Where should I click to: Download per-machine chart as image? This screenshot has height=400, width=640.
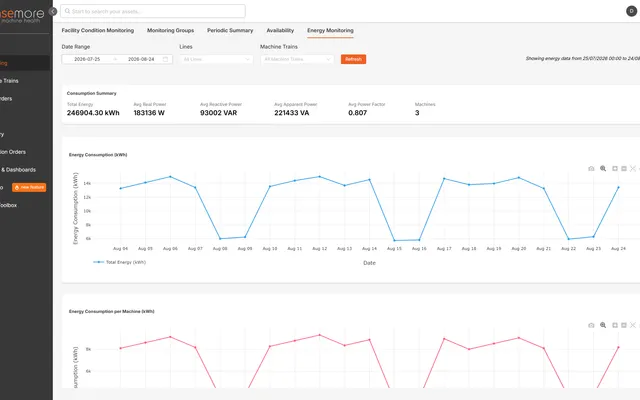click(591, 325)
